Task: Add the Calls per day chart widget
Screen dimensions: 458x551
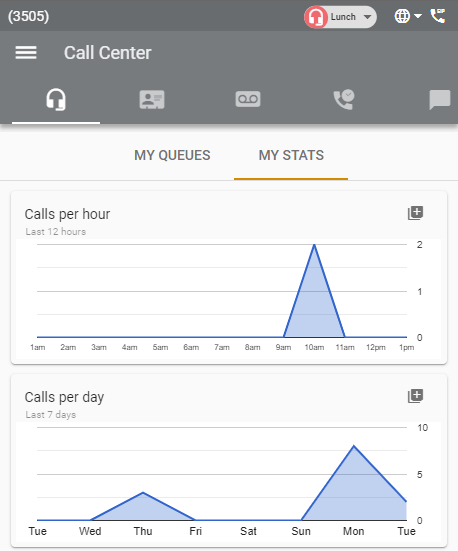Action: [x=415, y=396]
